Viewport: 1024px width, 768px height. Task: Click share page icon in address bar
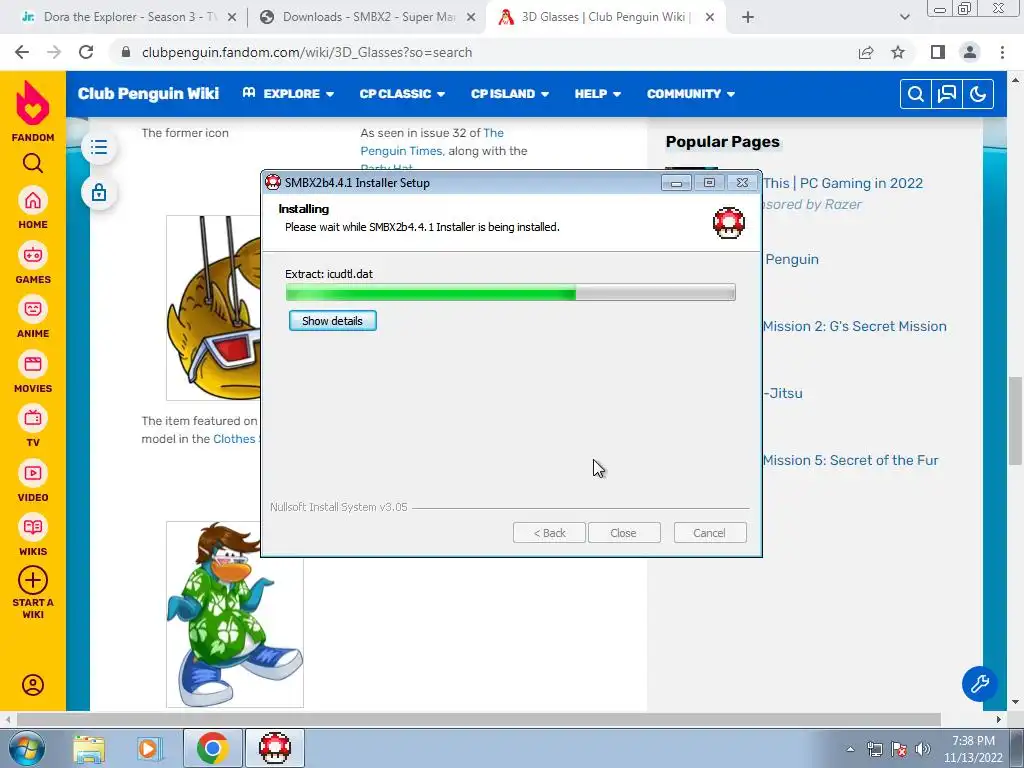click(866, 52)
